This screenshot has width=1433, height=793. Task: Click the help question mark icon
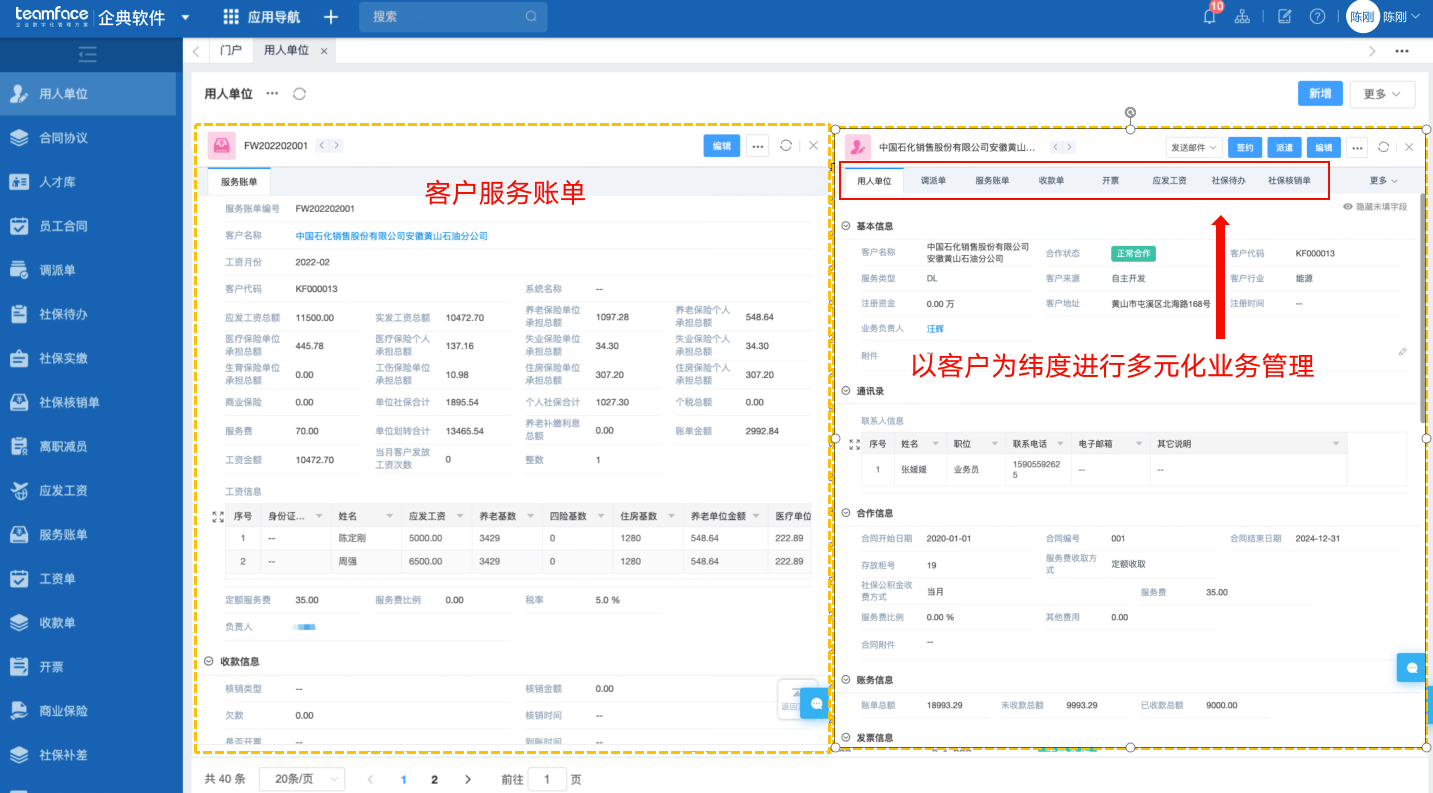tap(1317, 17)
